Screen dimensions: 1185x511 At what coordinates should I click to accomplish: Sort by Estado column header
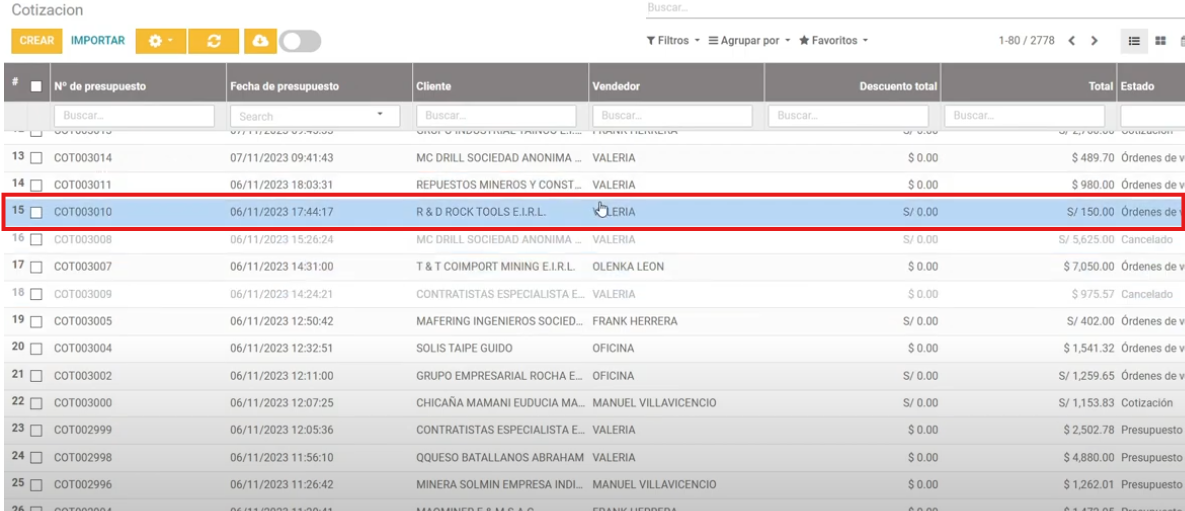(x=1137, y=86)
